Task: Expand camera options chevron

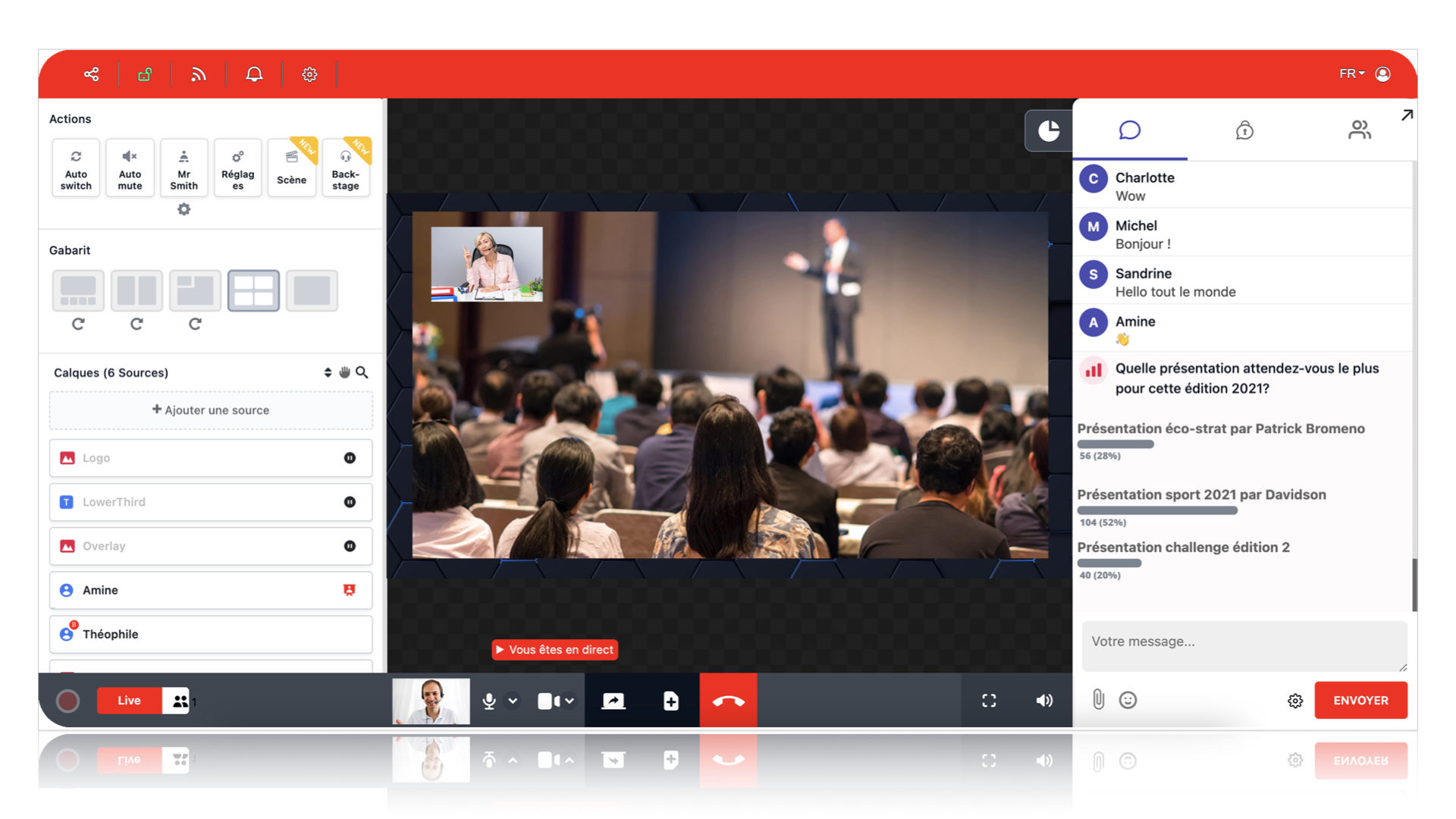Action: (570, 701)
